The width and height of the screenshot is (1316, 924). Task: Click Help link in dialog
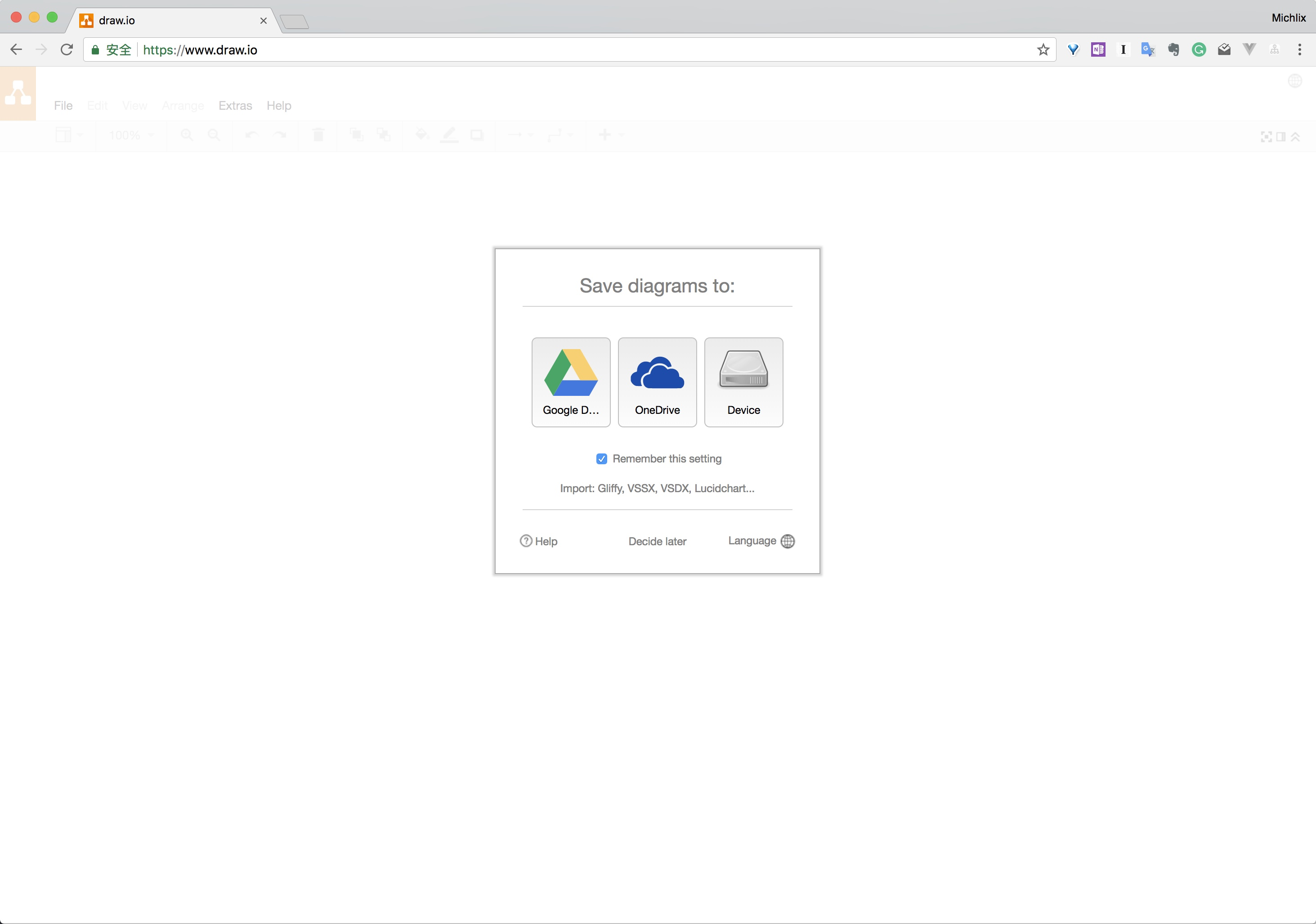(539, 541)
